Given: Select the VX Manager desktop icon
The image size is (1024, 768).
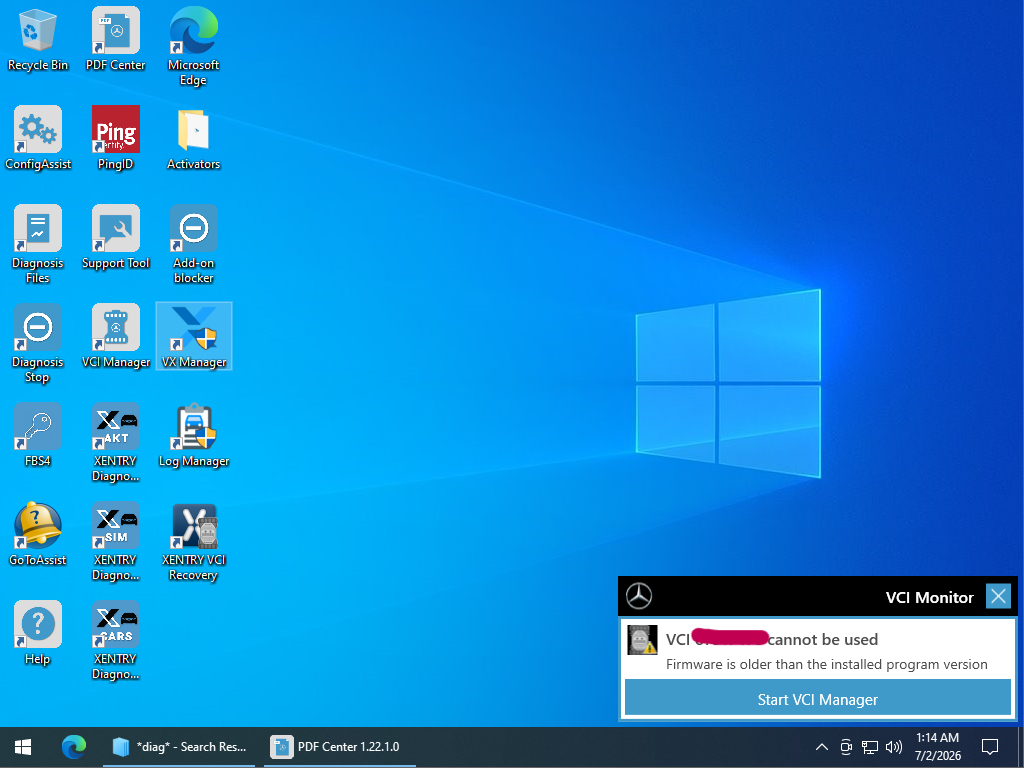Looking at the screenshot, I should tap(194, 336).
